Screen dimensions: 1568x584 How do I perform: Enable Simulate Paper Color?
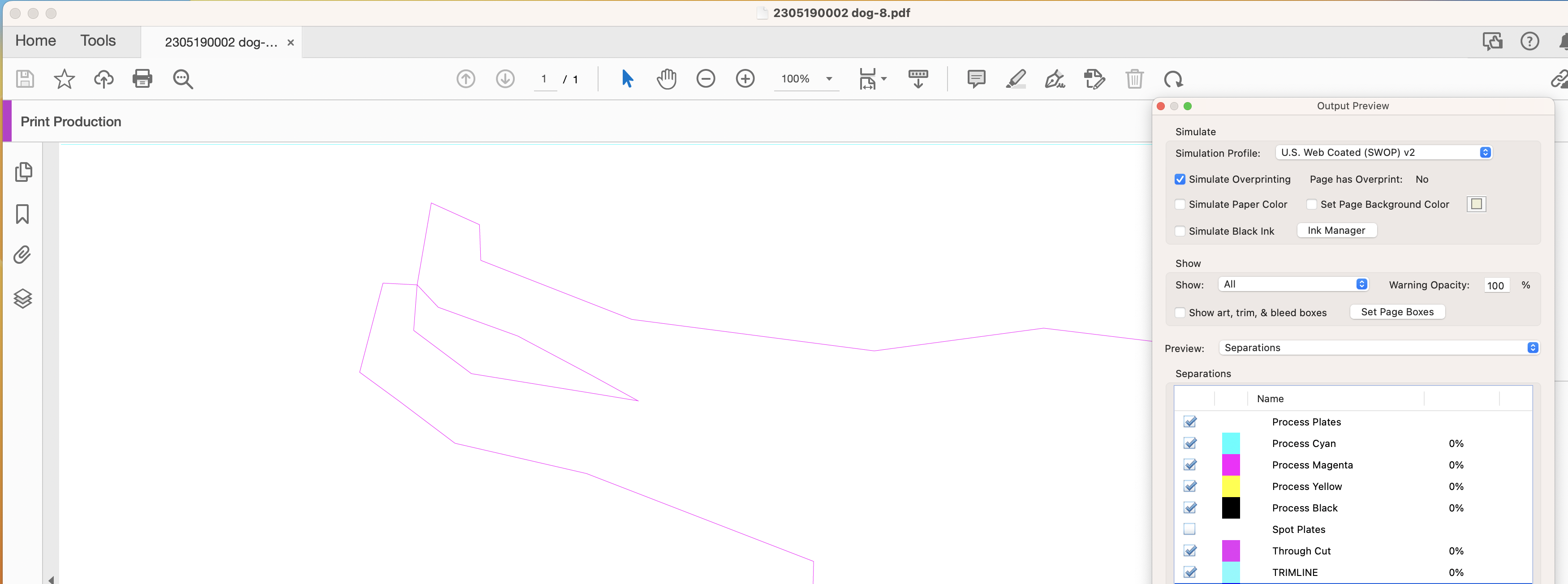tap(1180, 204)
